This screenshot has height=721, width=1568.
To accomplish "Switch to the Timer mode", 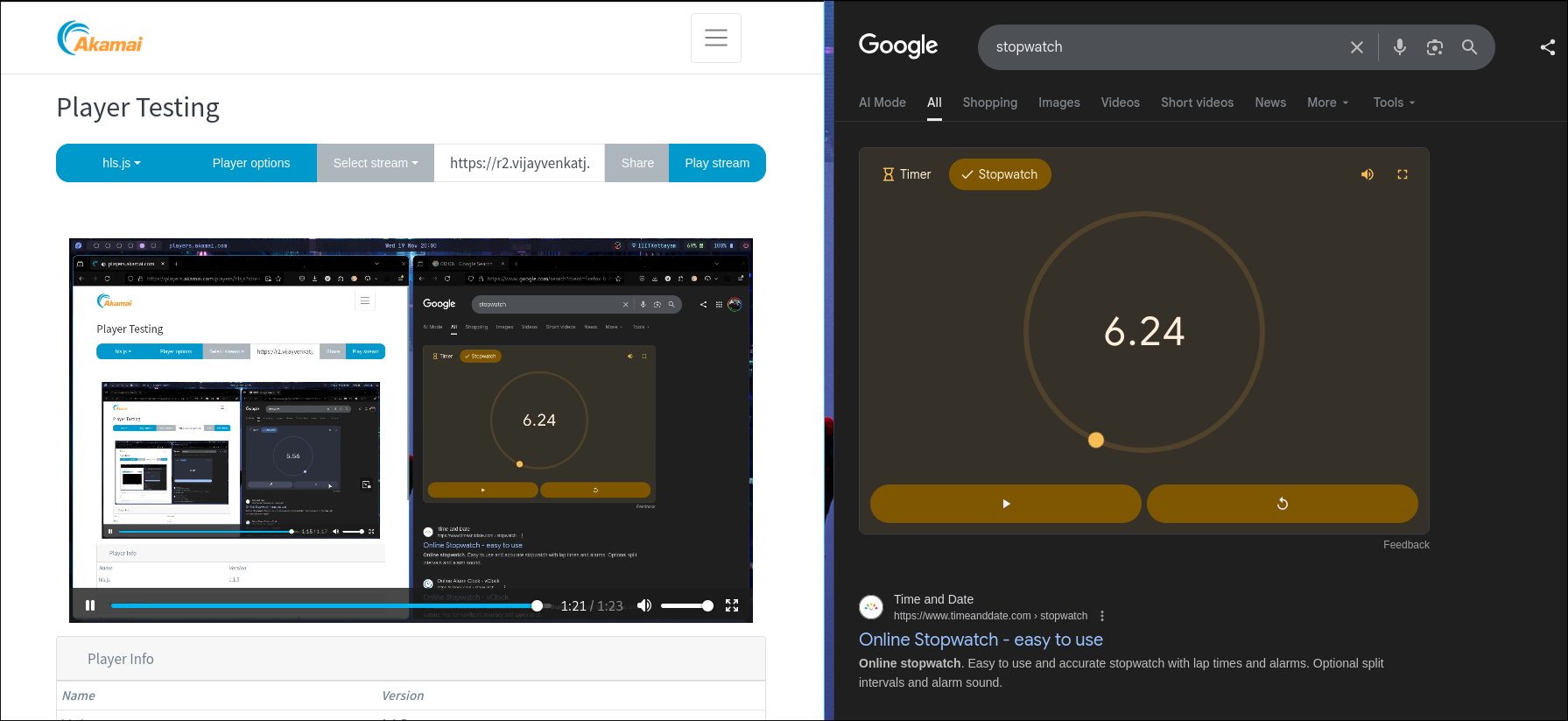I will [906, 174].
